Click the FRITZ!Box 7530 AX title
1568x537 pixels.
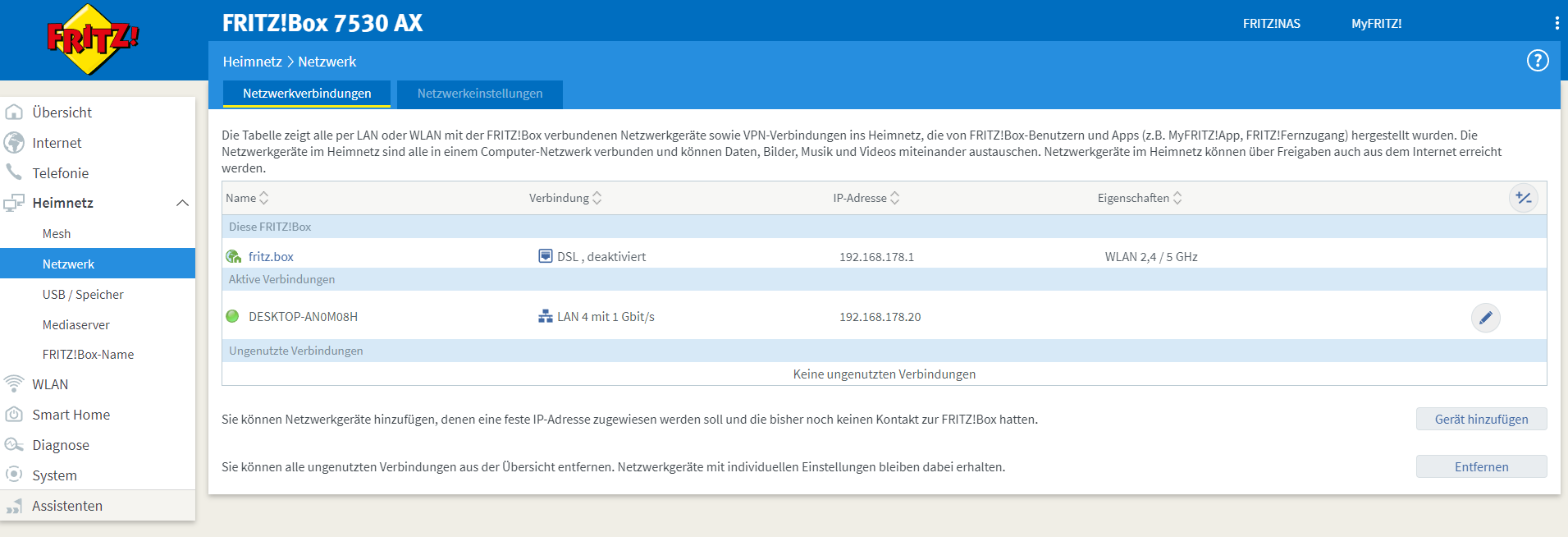[322, 23]
